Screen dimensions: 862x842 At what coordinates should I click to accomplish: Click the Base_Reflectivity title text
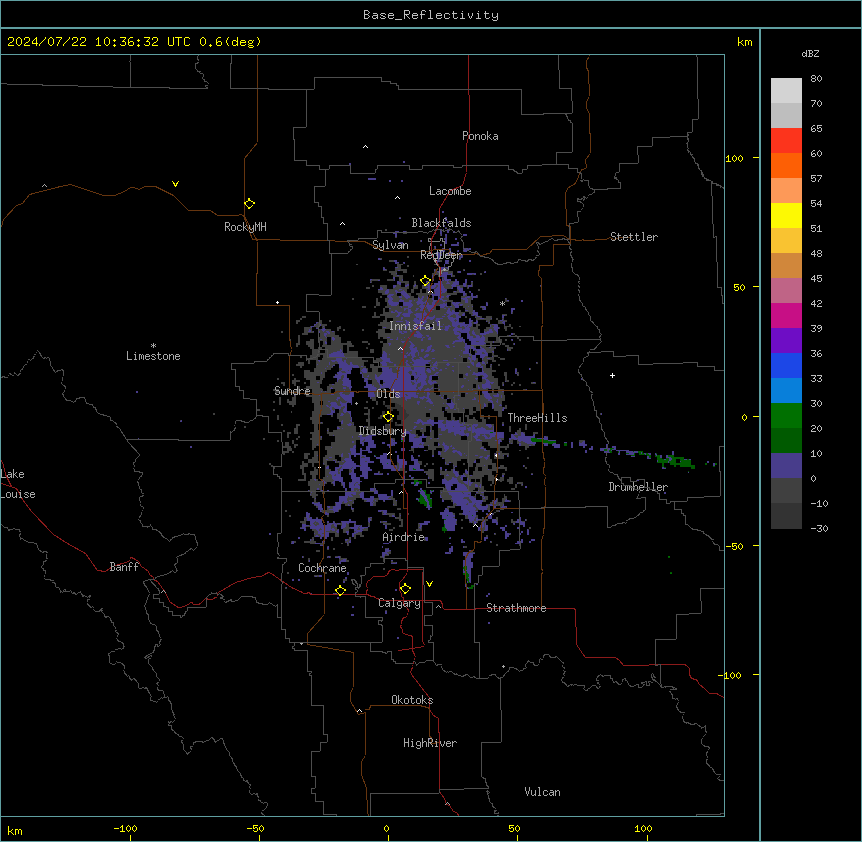(431, 15)
